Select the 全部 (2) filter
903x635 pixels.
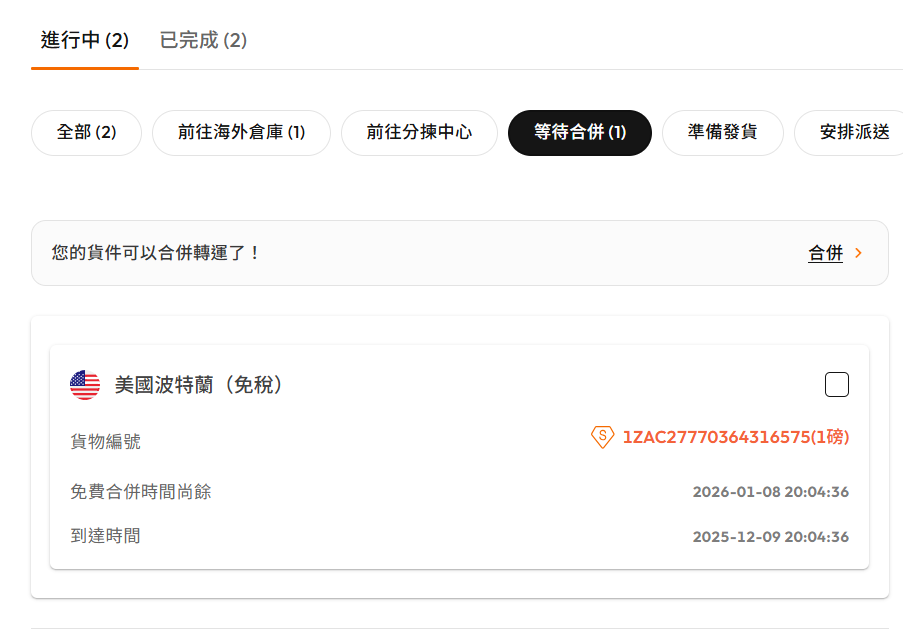pyautogui.click(x=86, y=132)
